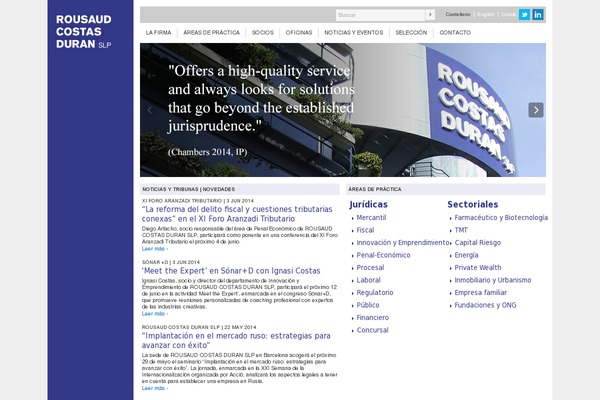This screenshot has width=600, height=400.
Task: Open the LinkedIn icon link
Action: tap(538, 15)
